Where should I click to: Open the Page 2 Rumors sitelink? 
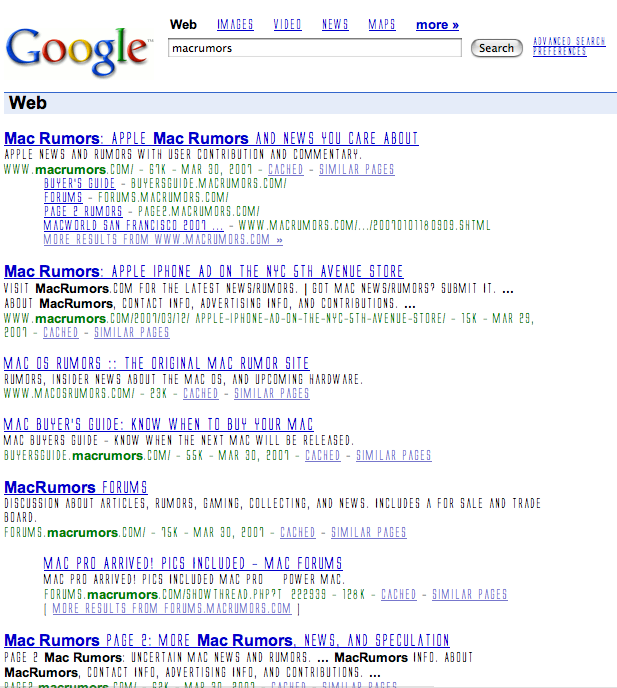(83, 211)
